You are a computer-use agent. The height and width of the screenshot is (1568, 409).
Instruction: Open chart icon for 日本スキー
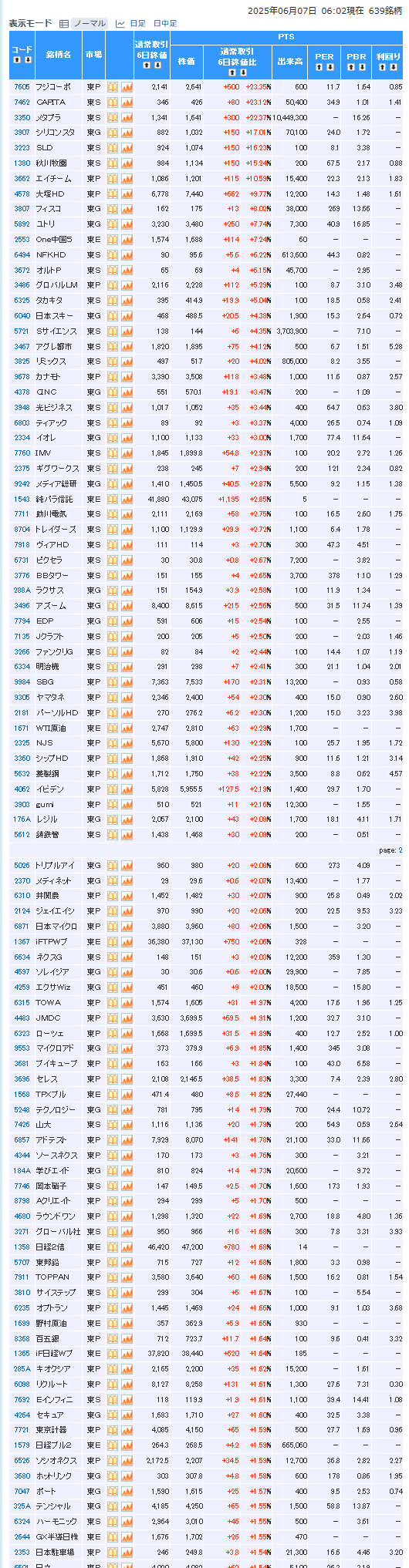coord(127,316)
